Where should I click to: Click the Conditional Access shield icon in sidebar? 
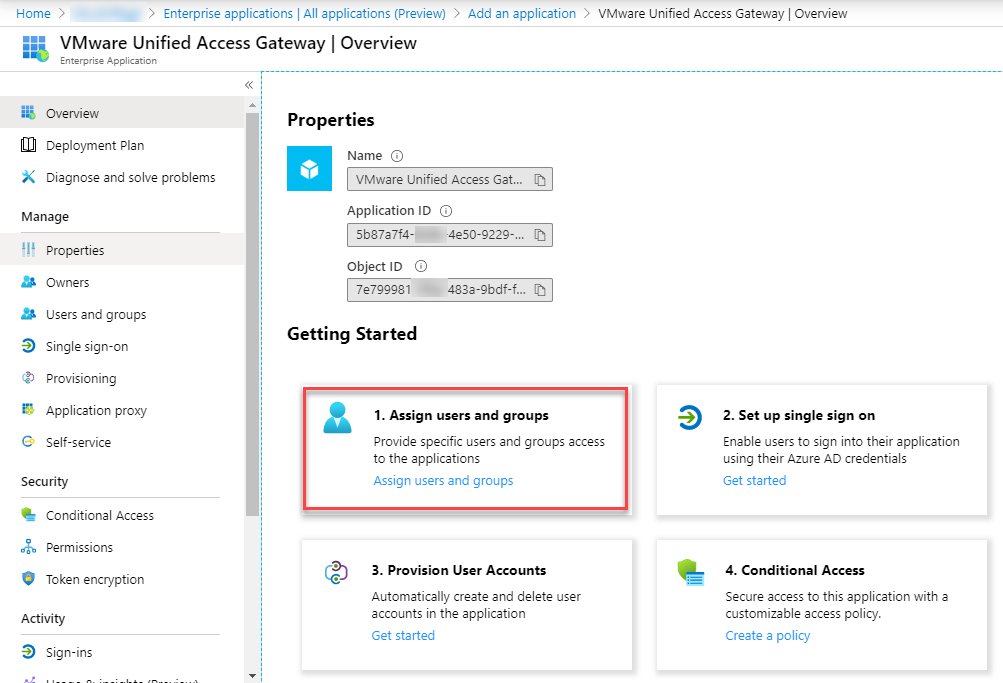tap(28, 514)
